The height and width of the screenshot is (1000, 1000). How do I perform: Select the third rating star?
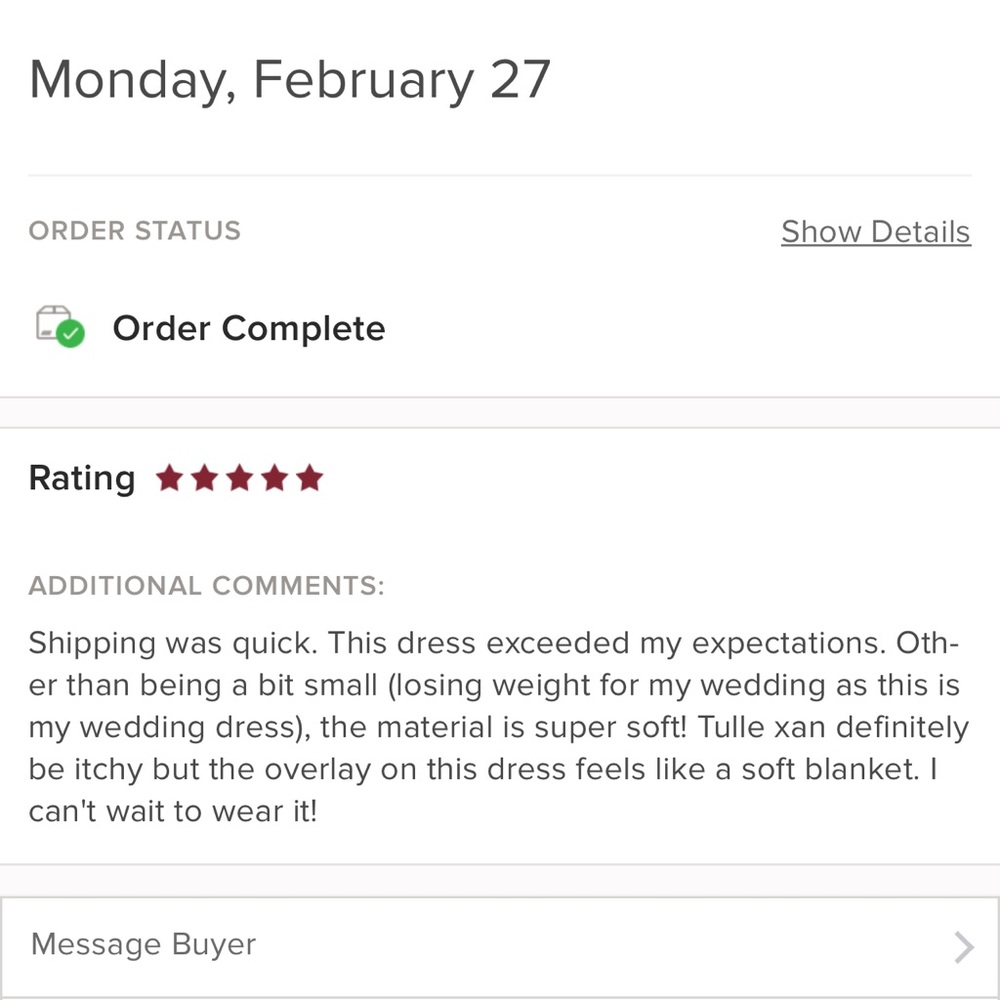240,479
